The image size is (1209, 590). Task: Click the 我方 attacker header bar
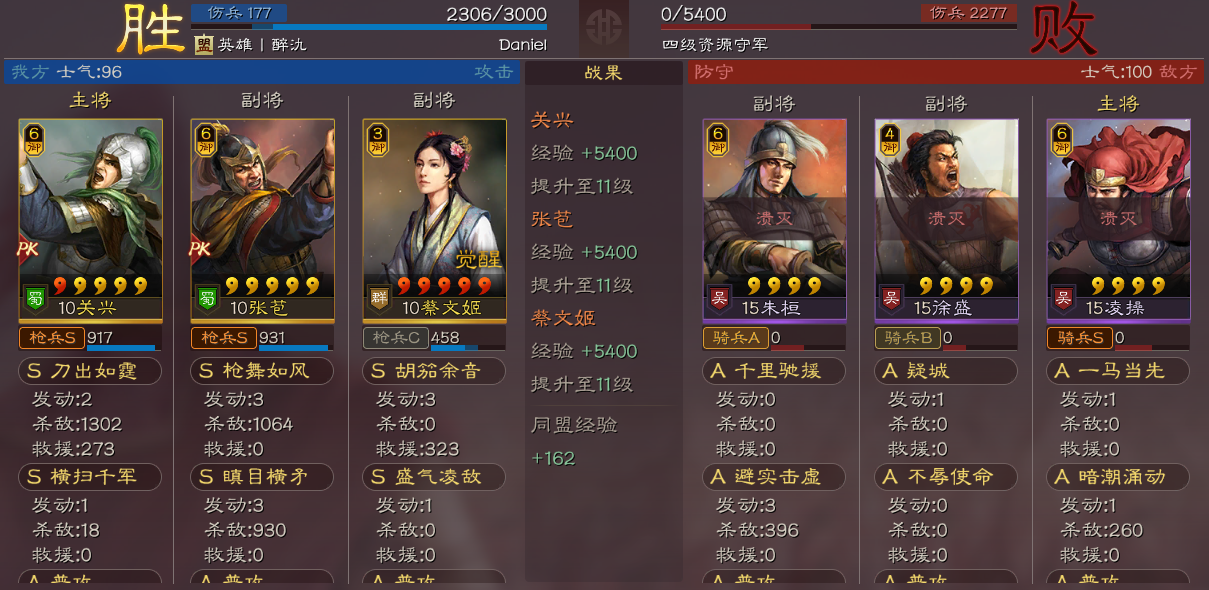click(261, 72)
